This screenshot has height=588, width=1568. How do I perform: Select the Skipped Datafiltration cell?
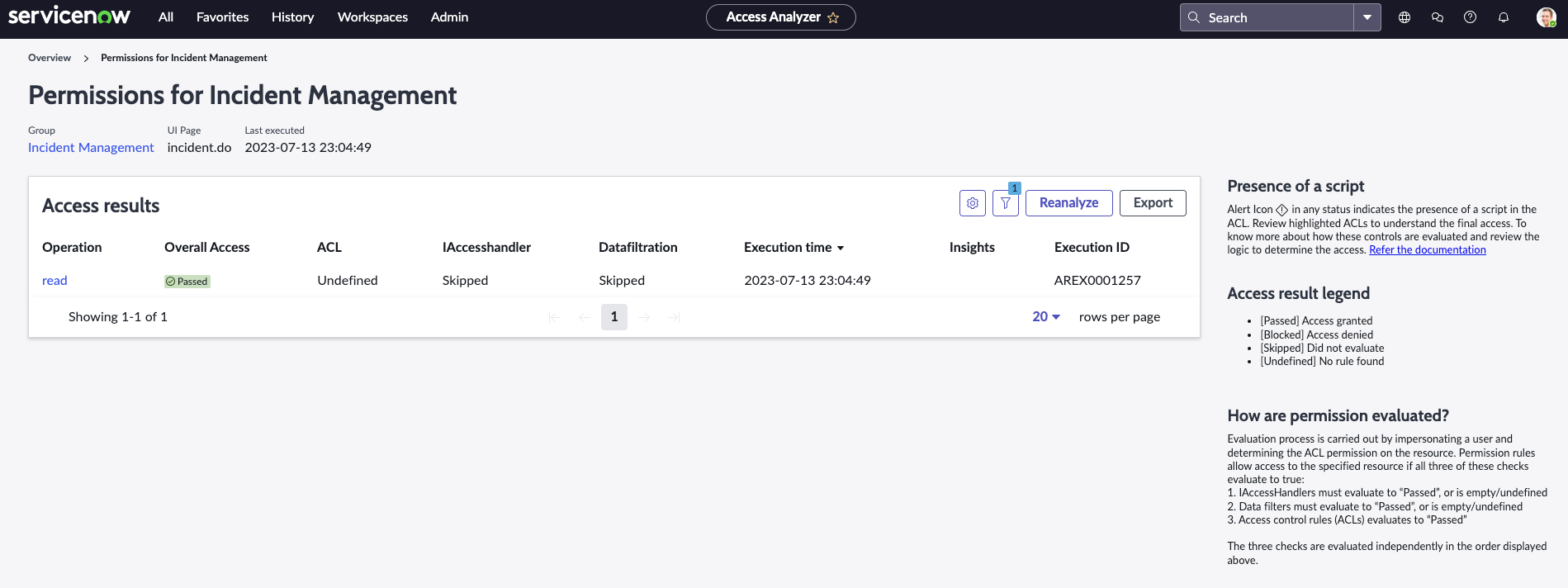click(622, 281)
